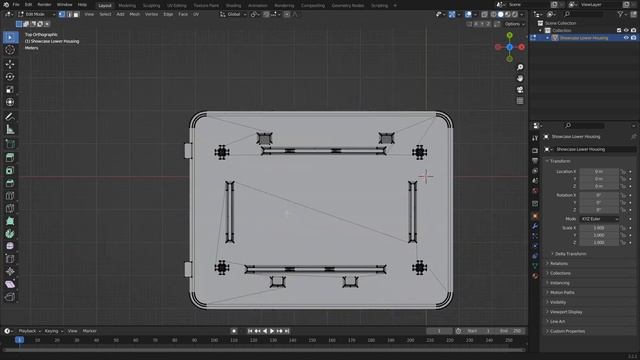This screenshot has height=360, width=640.
Task: Click Marker in timeline header
Action: pos(89,331)
